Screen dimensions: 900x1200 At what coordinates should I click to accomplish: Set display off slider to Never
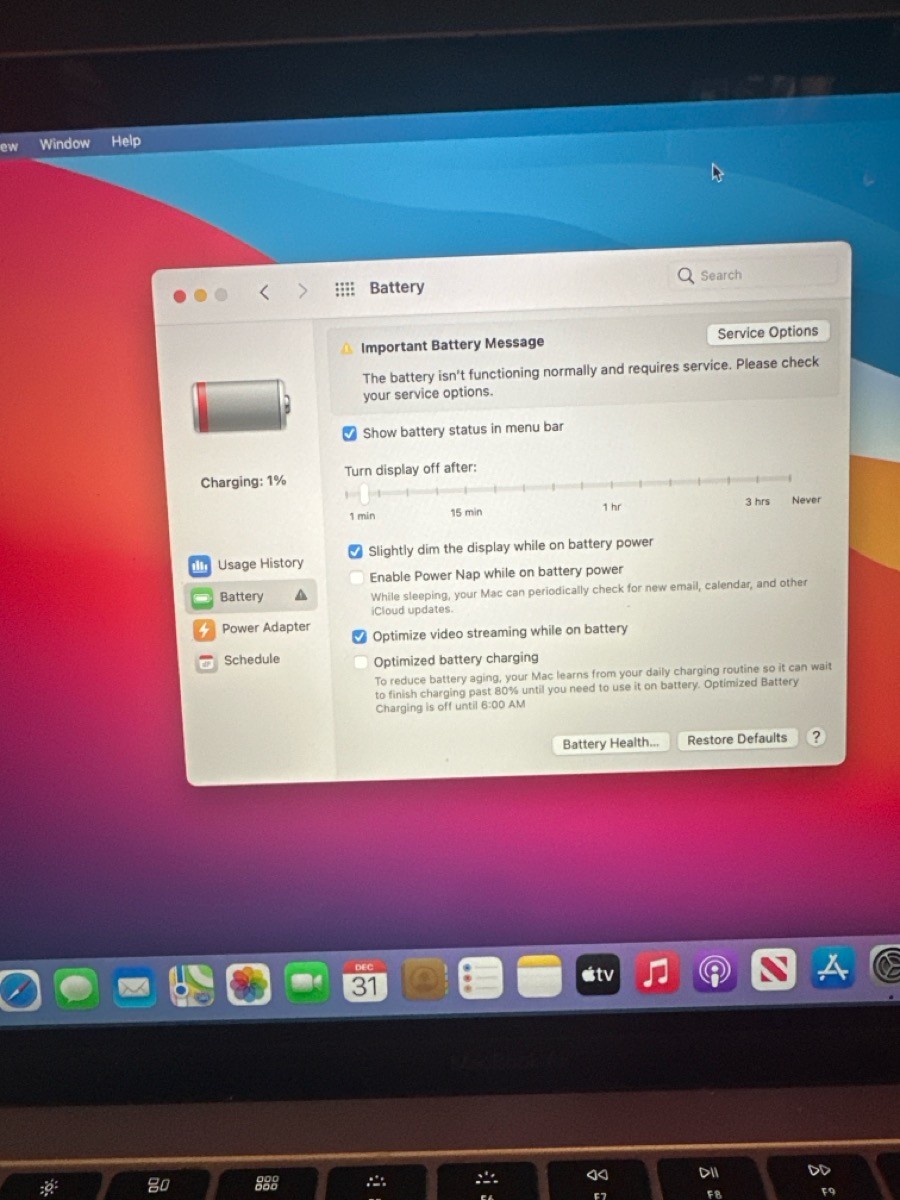pyautogui.click(x=790, y=479)
